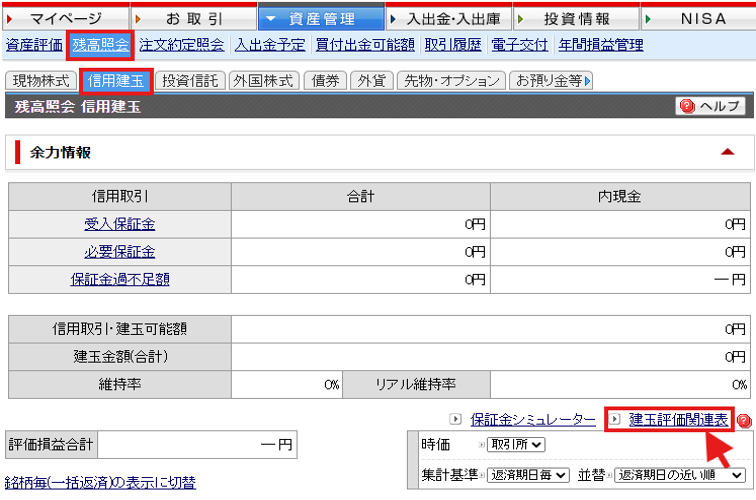
Task: Open the NISA main menu
Action: coord(698,19)
